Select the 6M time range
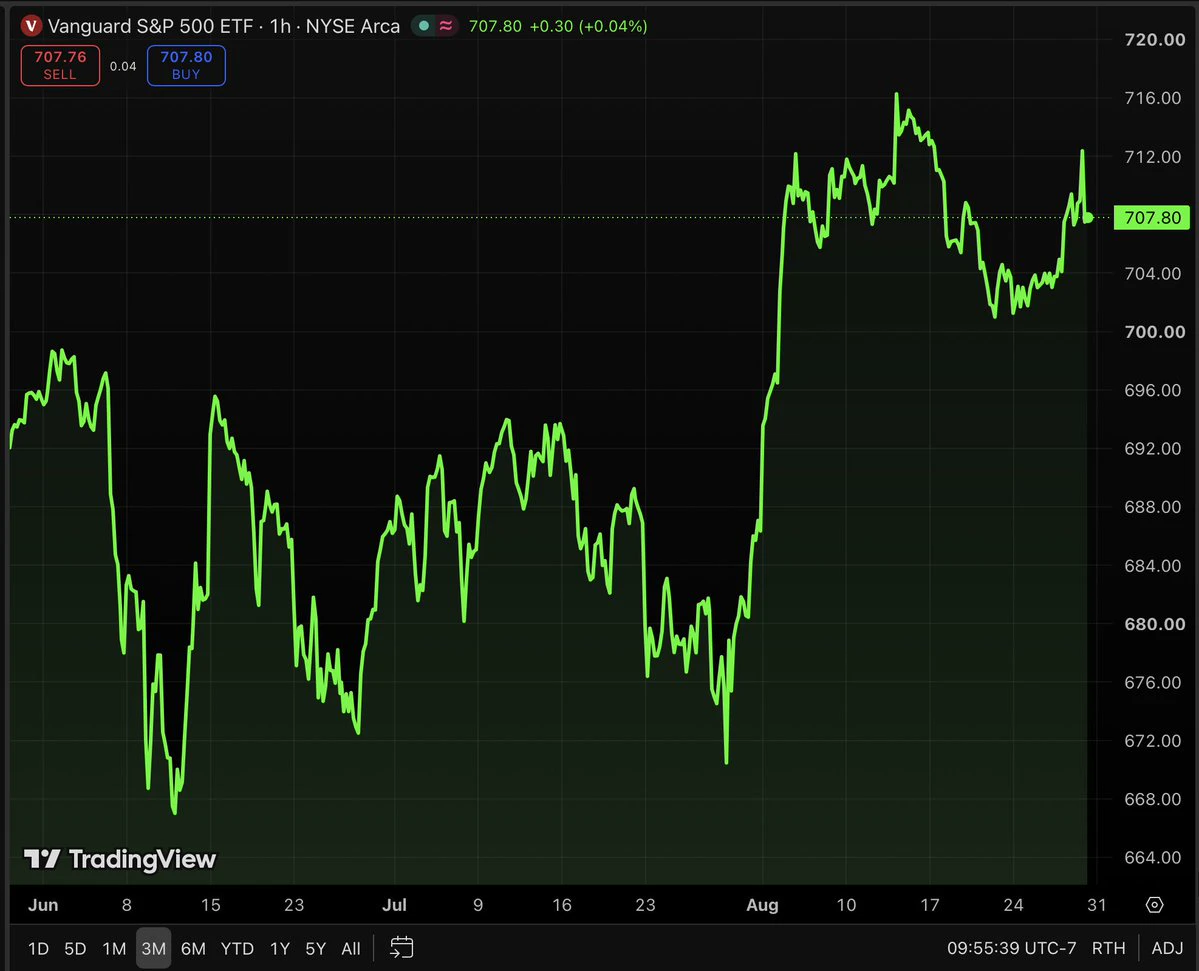1199x971 pixels. click(193, 949)
